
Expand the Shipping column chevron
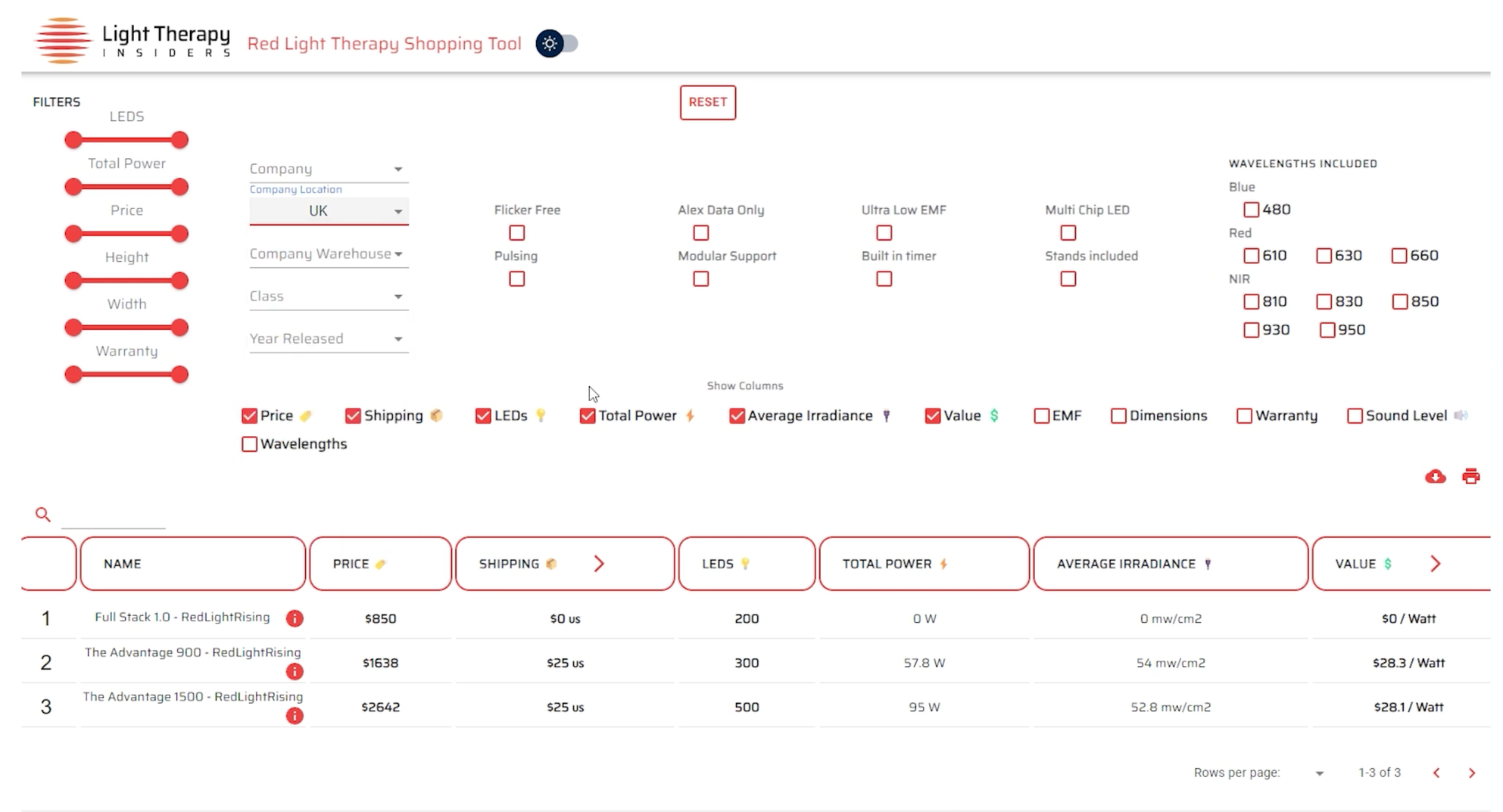599,564
